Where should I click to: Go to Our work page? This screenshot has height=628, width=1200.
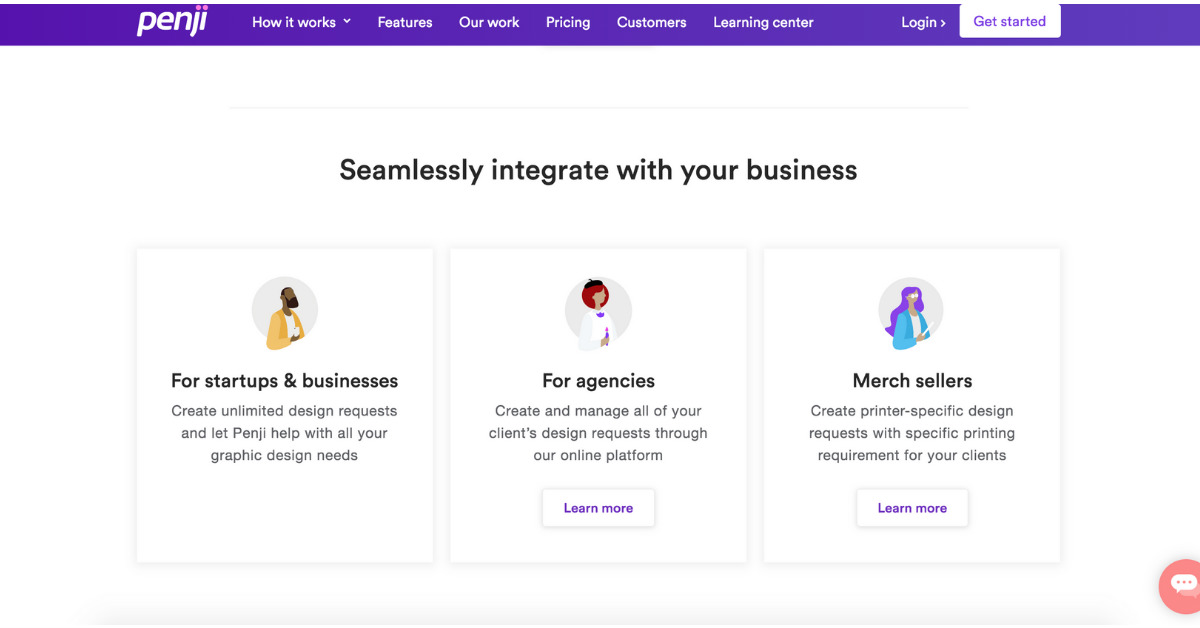click(x=489, y=22)
